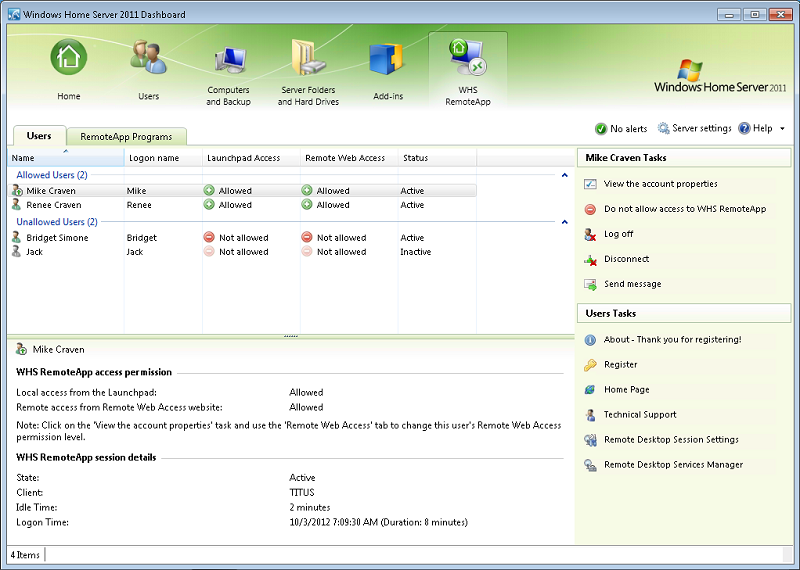Click Jack's user icon in the list
The image size is (800, 570).
(x=17, y=252)
